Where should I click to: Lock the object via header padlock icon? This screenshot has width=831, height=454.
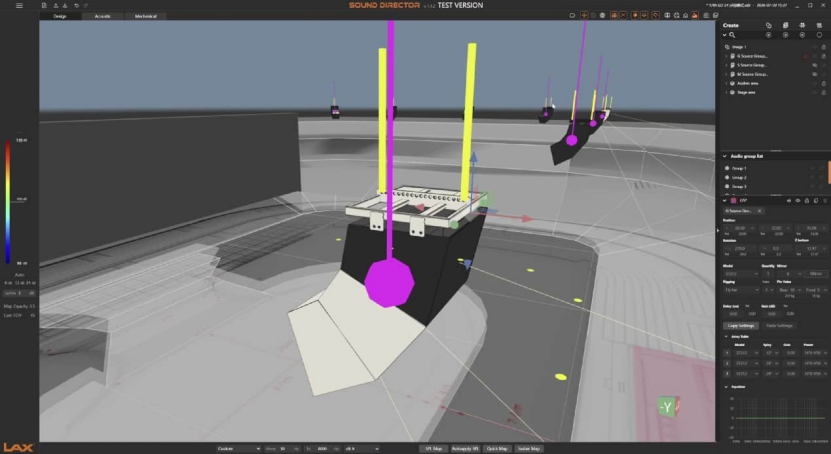[x=807, y=201]
